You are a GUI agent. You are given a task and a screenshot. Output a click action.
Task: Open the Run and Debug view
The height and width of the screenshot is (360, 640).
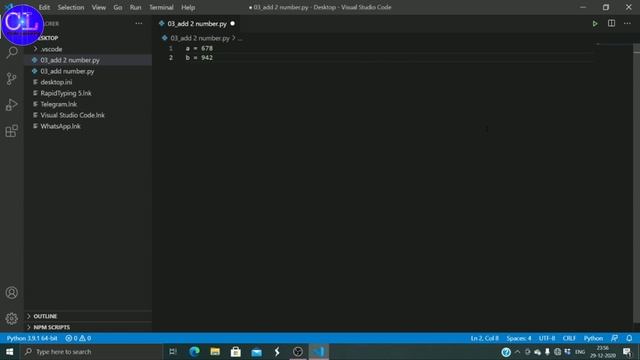pos(11,105)
